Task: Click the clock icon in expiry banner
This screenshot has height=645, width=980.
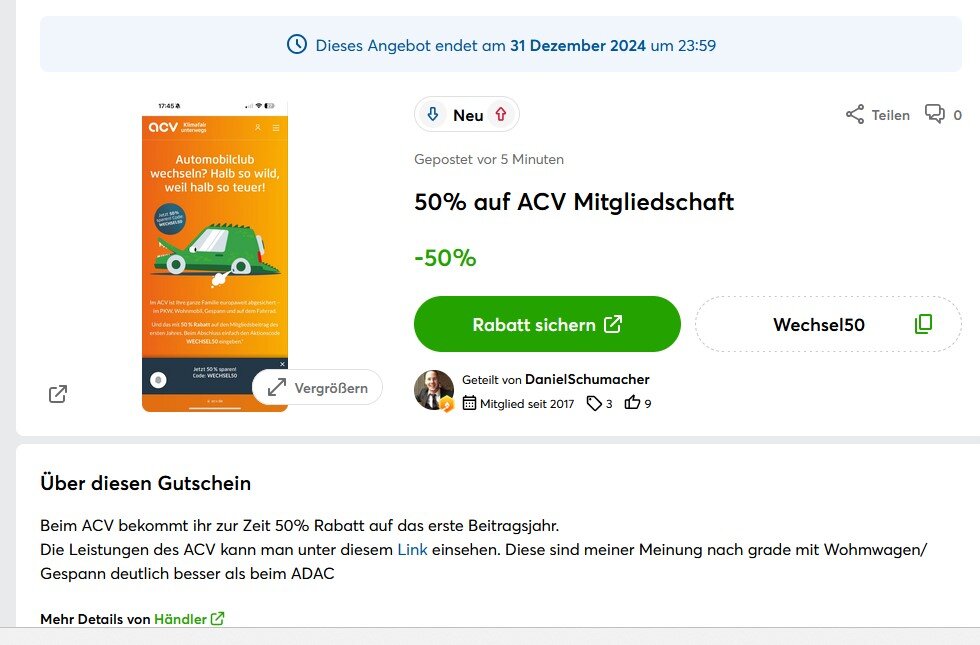Action: click(297, 44)
